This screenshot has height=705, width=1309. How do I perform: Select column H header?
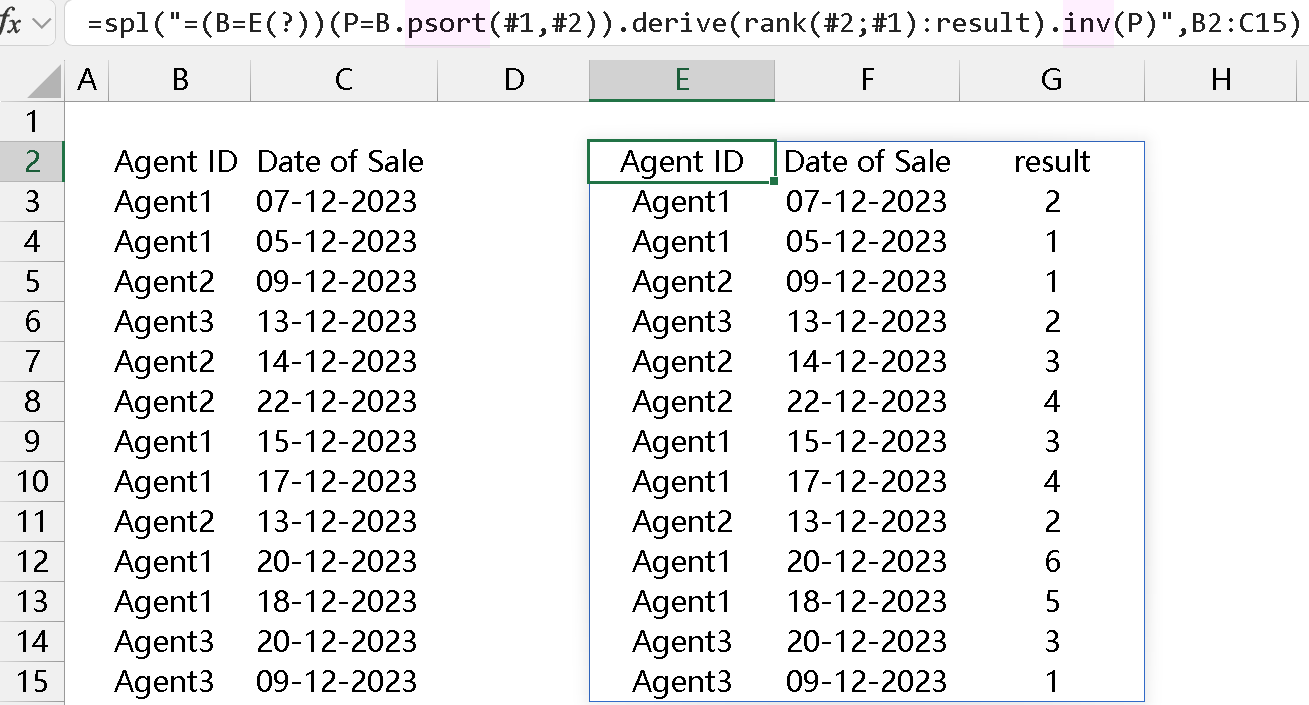1220,80
